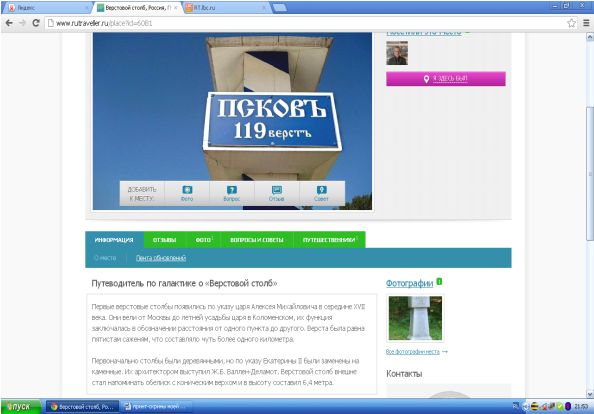Screen dimensions: 594x414
Task: Open the Вопросы и советы tab
Action: pyautogui.click(x=257, y=240)
